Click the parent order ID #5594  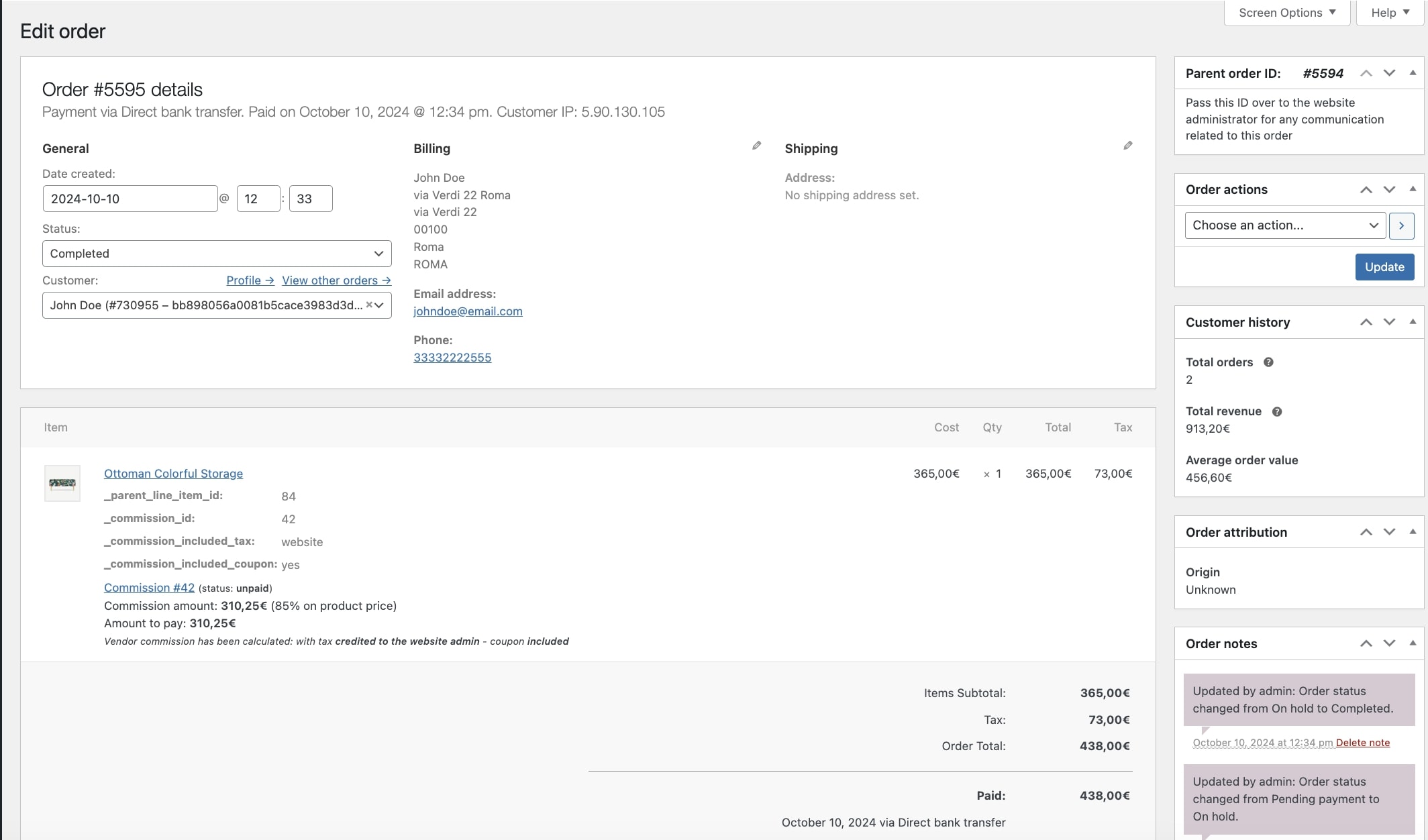point(1323,74)
